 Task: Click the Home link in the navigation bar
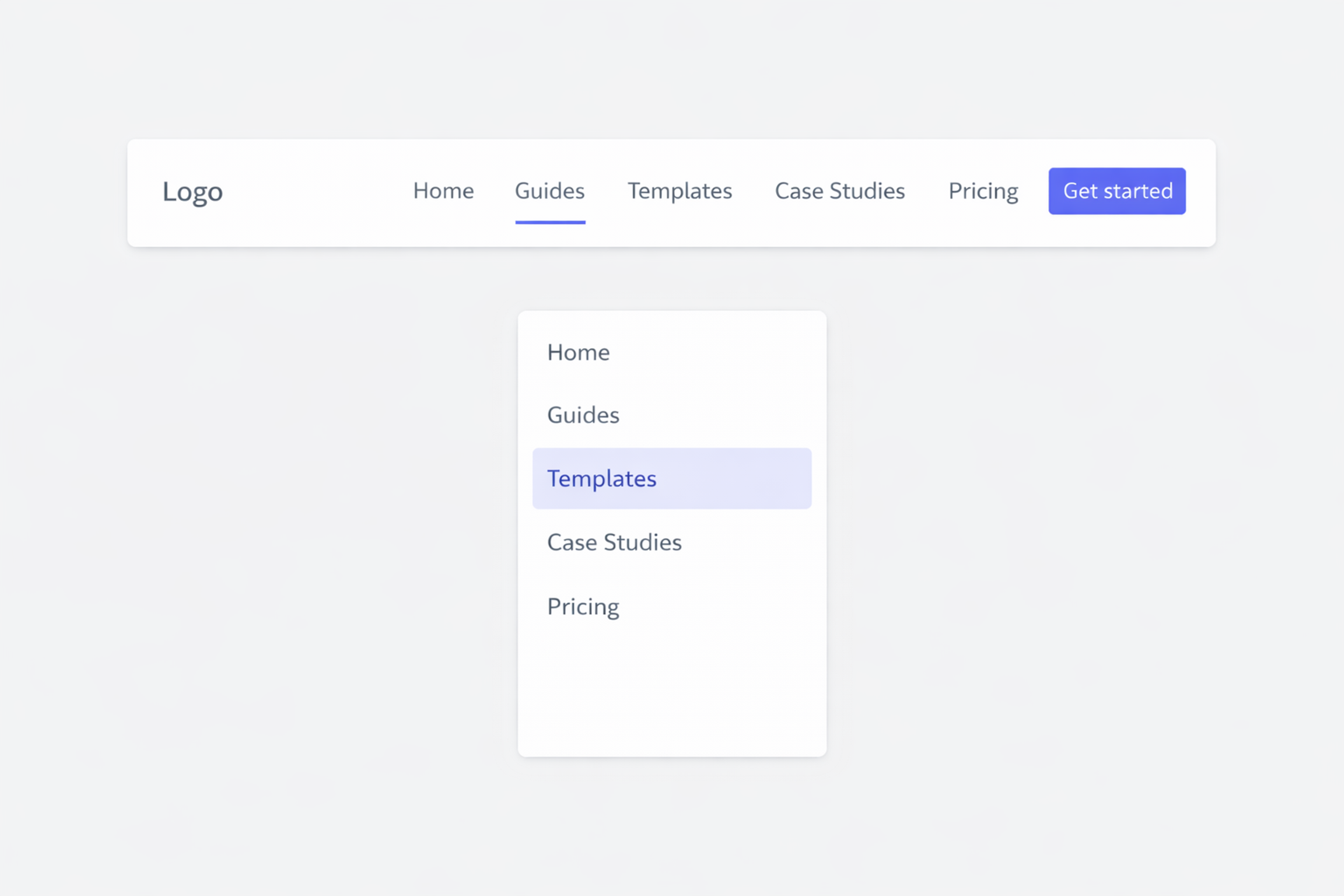[443, 191]
